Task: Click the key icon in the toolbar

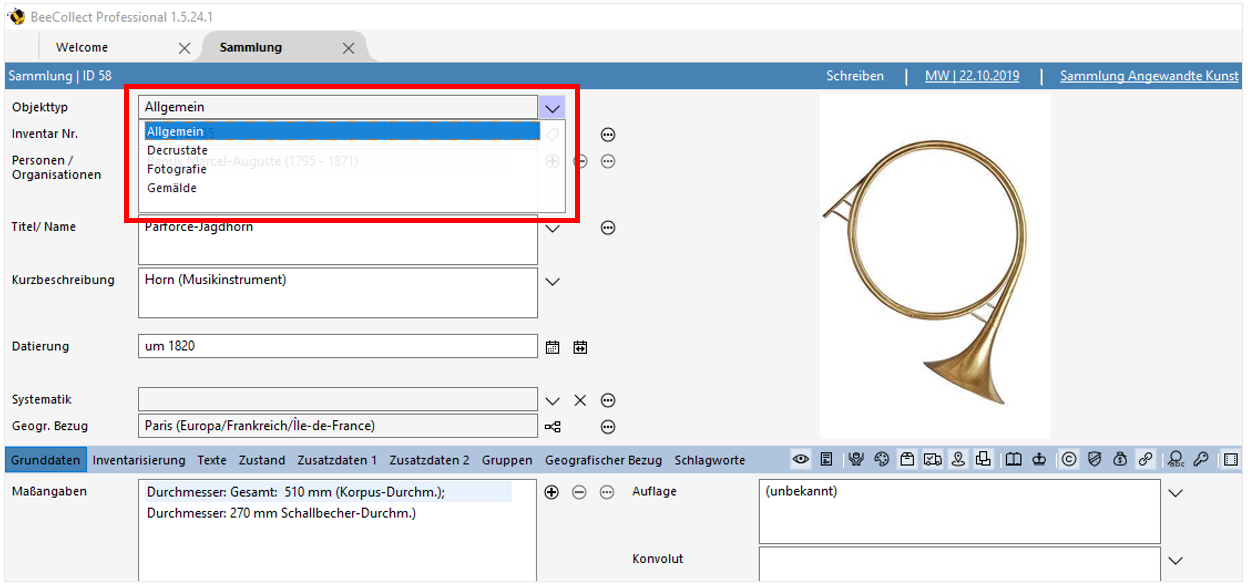Action: coord(1201,460)
